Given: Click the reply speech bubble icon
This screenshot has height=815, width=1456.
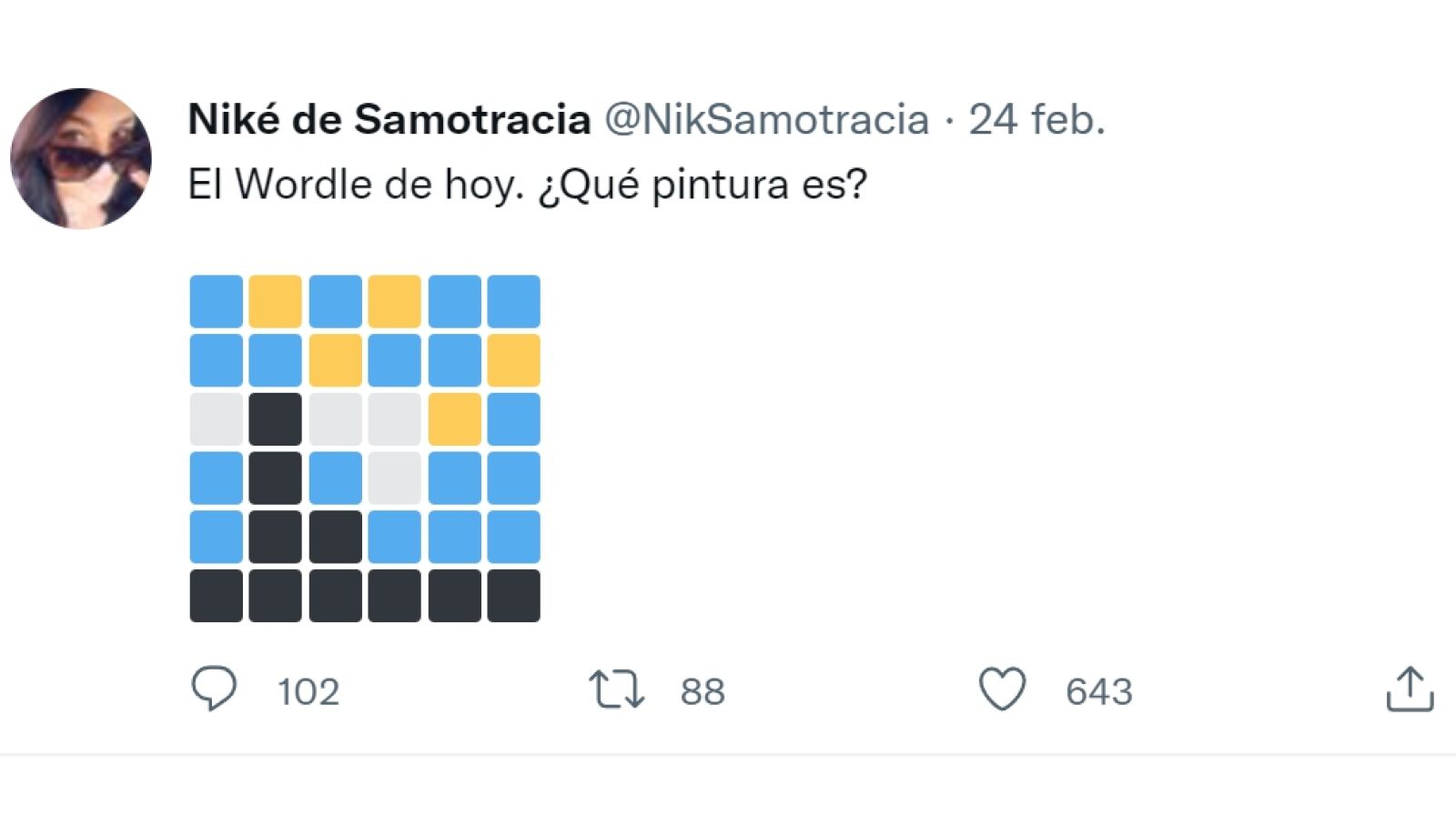Looking at the screenshot, I should pos(214,689).
